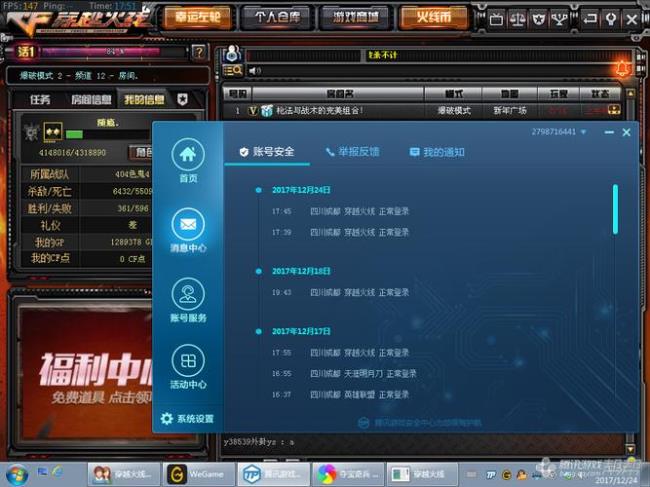Image resolution: width=650 pixels, height=487 pixels.
Task: Click the Internet Explorer quick launch icon
Action: pyautogui.click(x=58, y=471)
